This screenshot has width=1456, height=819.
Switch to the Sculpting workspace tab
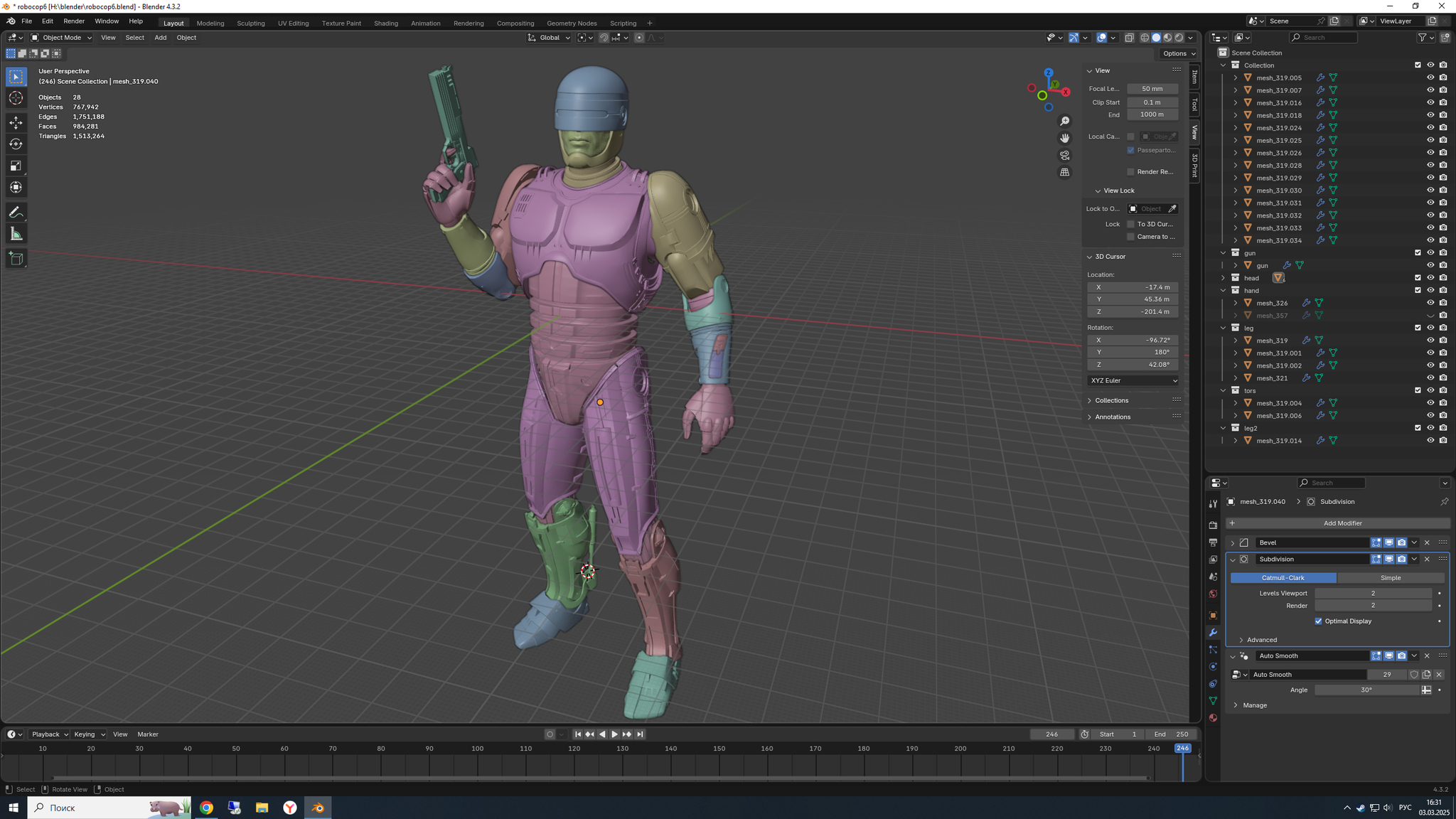250,23
